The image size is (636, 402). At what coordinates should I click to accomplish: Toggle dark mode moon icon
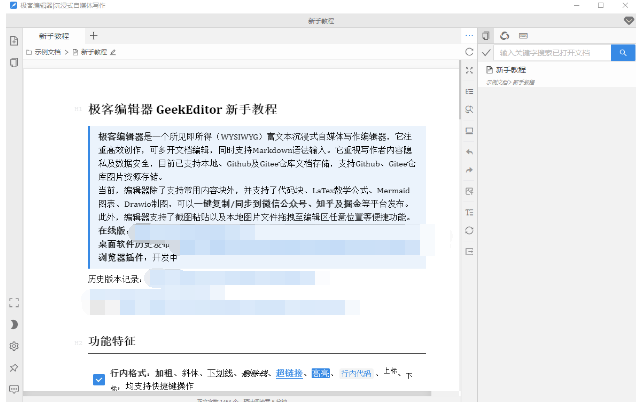14,324
